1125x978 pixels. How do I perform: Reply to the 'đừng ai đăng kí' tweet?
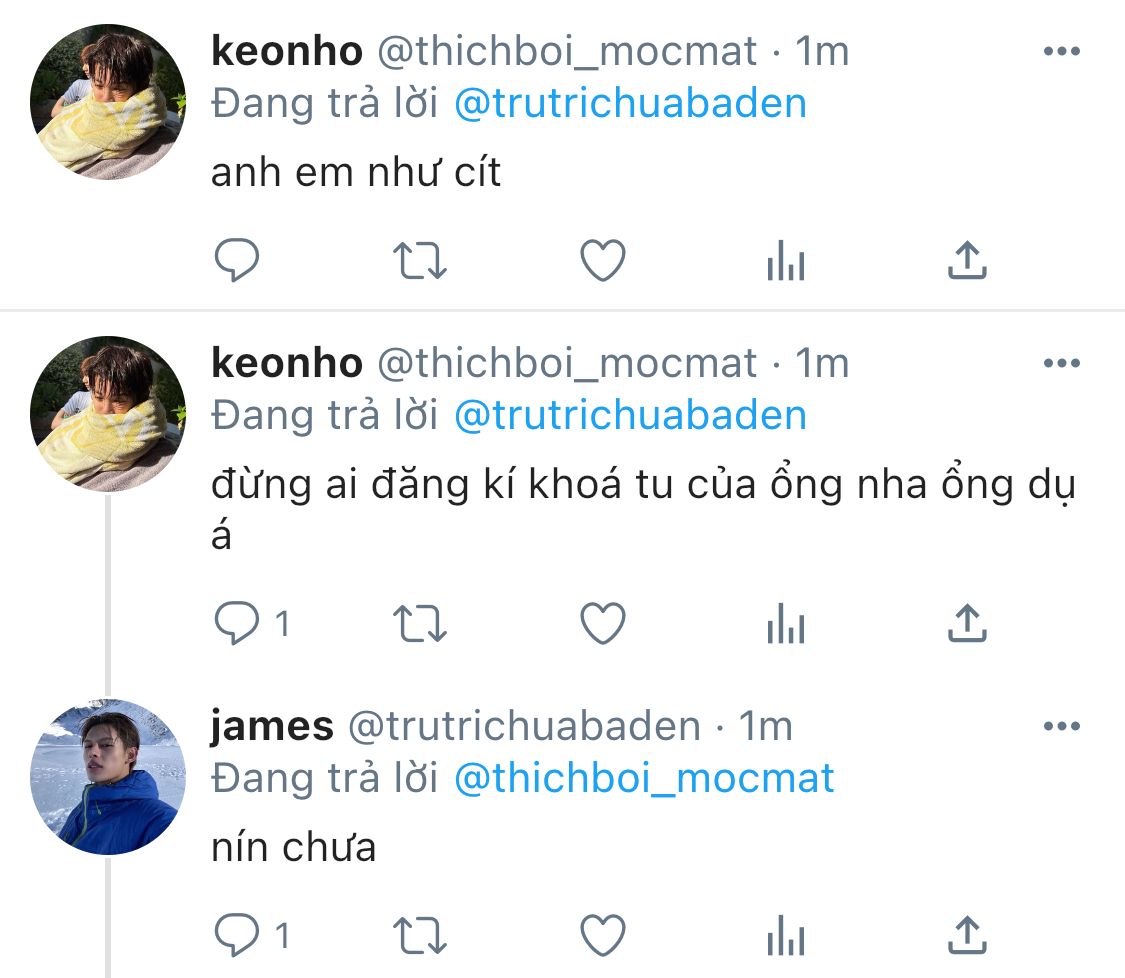pyautogui.click(x=237, y=623)
